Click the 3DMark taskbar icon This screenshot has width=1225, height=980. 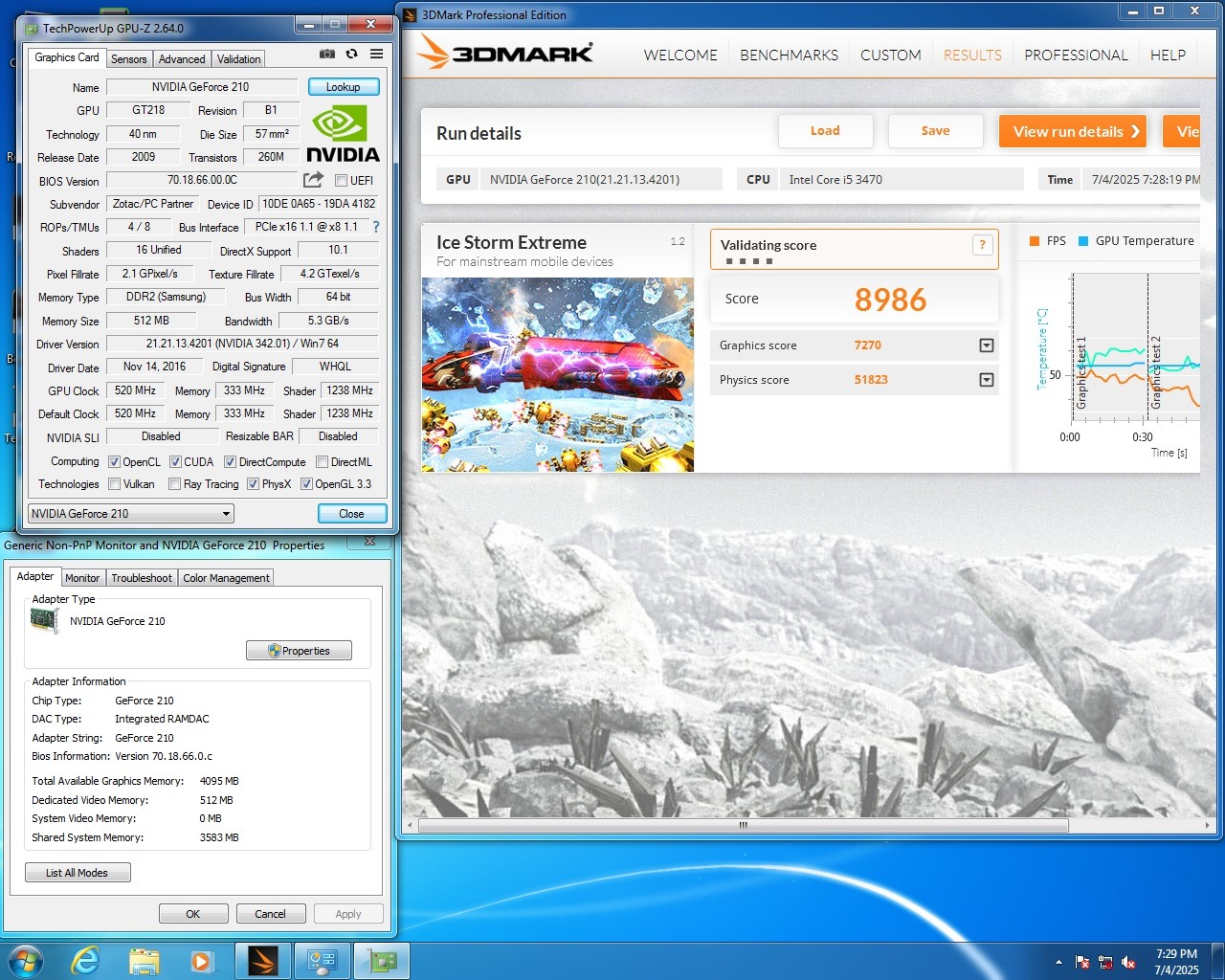263,961
